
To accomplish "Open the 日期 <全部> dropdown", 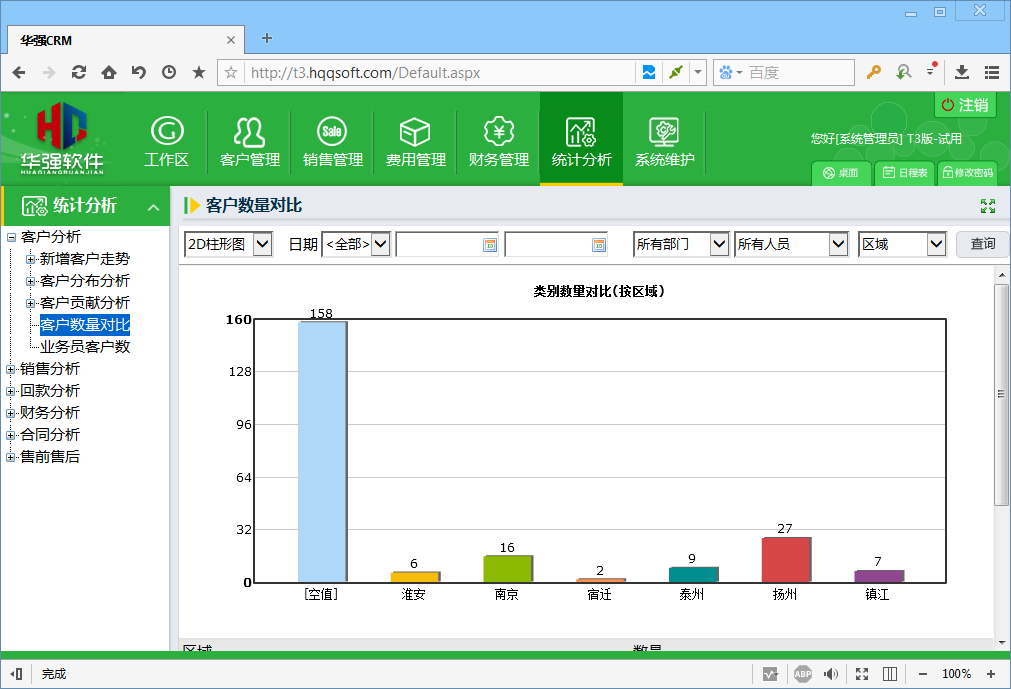I will (x=356, y=244).
